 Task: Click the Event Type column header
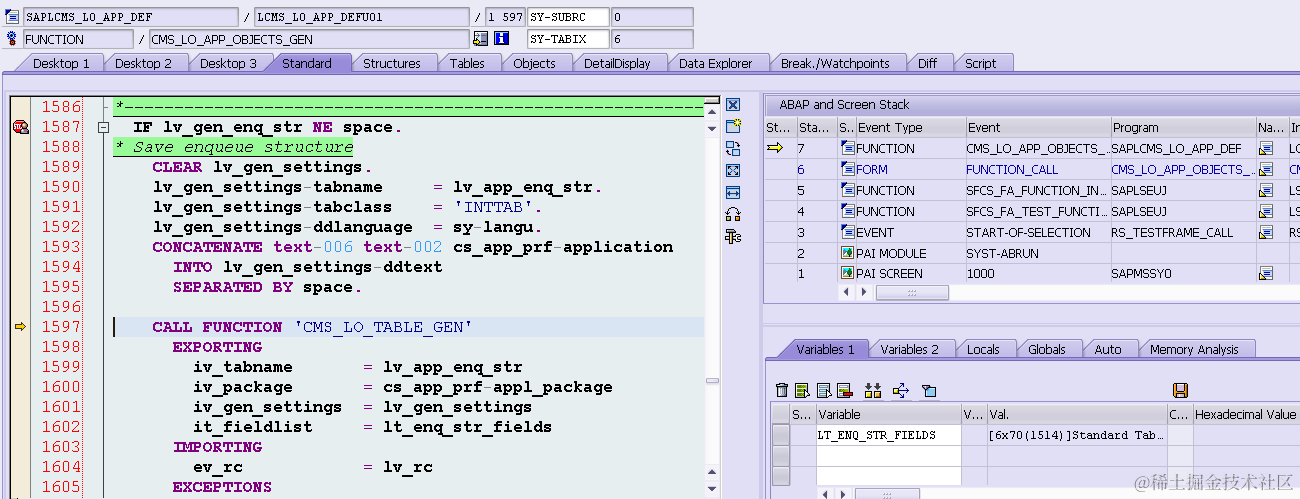tap(910, 128)
